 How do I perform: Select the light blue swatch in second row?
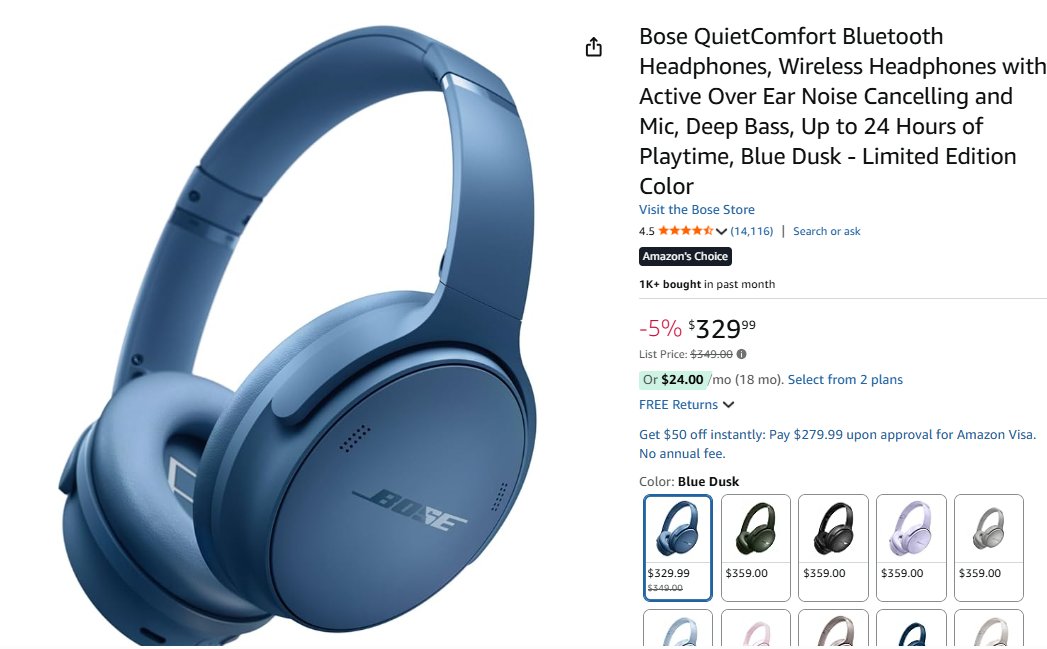[x=678, y=628]
